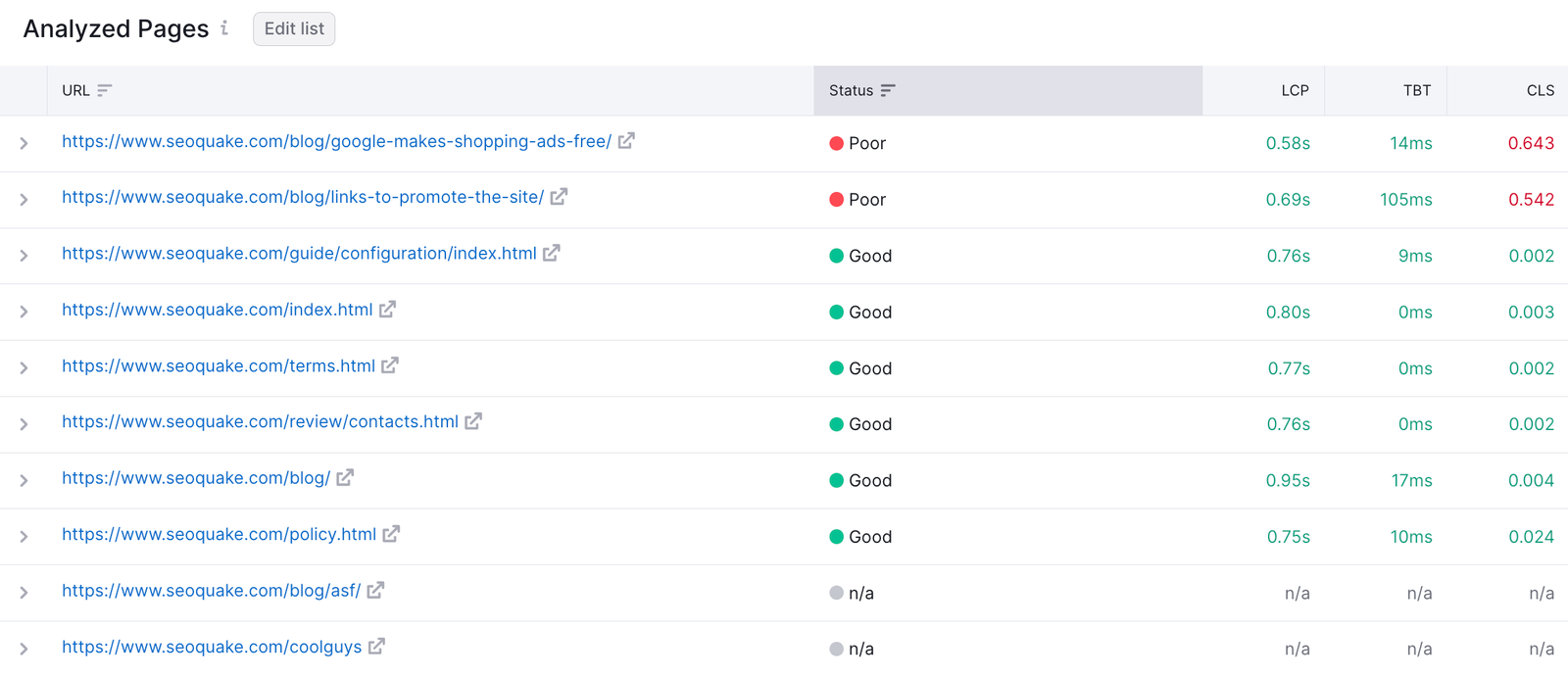
Task: Click the Analyzed Pages heading
Action: pos(116,28)
